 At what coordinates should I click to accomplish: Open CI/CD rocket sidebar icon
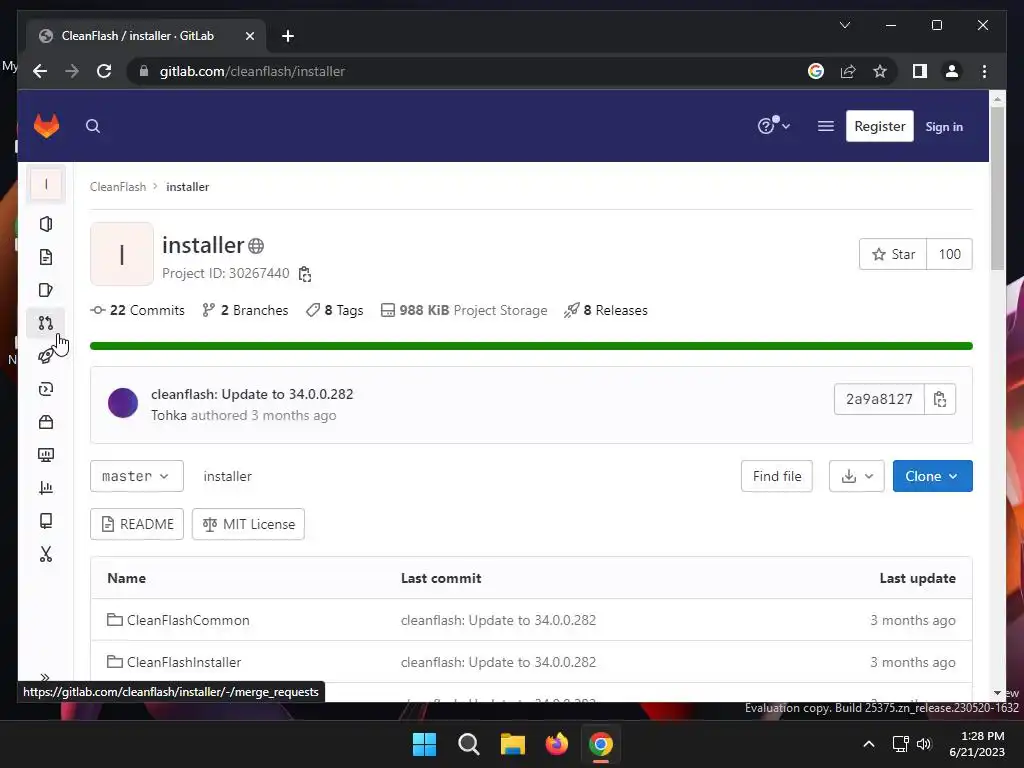pos(46,356)
